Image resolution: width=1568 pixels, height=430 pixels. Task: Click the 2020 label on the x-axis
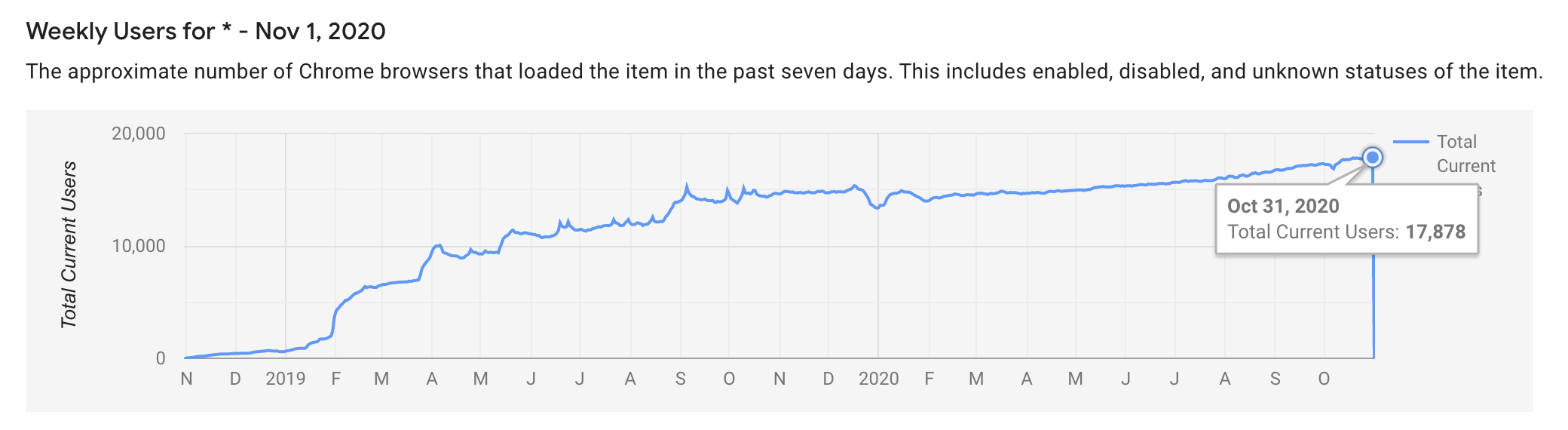tap(878, 379)
